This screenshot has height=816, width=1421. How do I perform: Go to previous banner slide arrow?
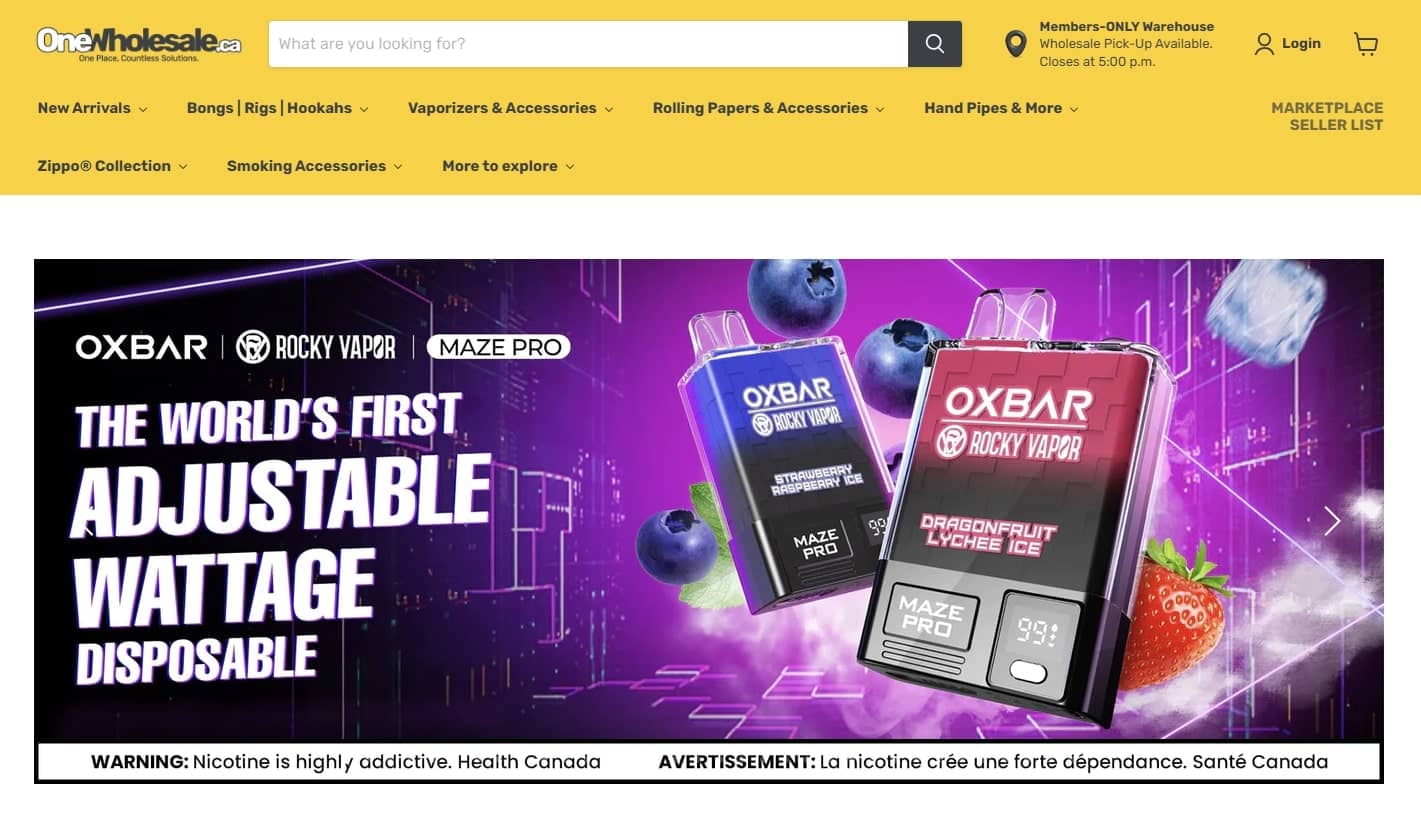click(88, 521)
